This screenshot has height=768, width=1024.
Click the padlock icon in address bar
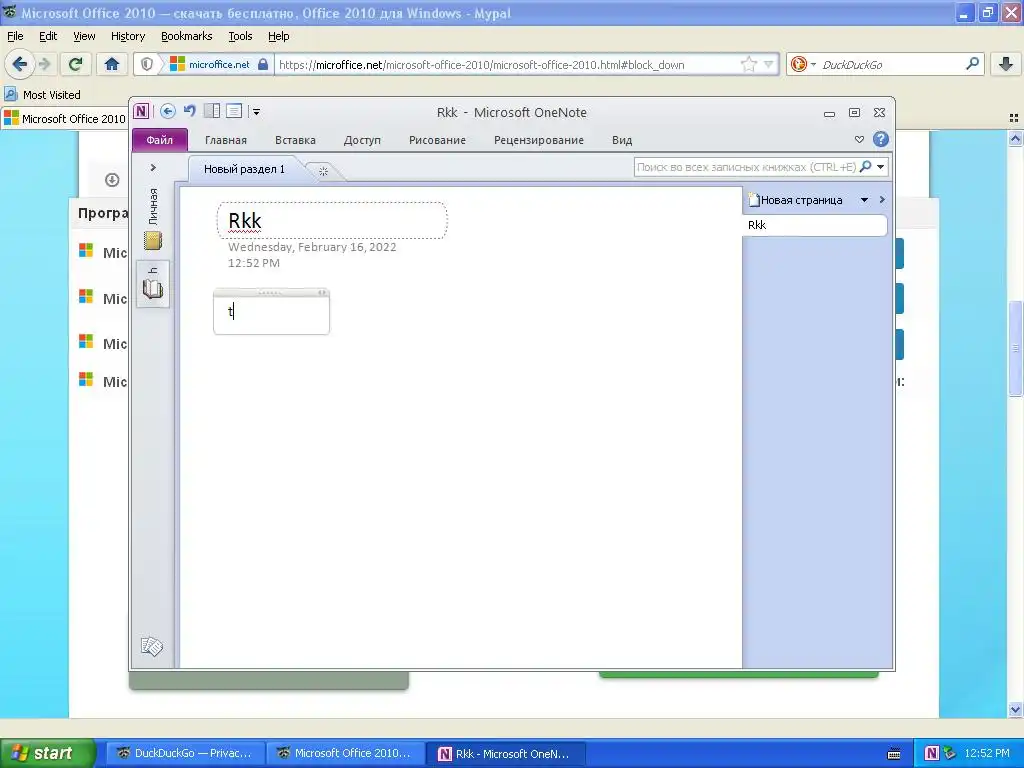263,64
